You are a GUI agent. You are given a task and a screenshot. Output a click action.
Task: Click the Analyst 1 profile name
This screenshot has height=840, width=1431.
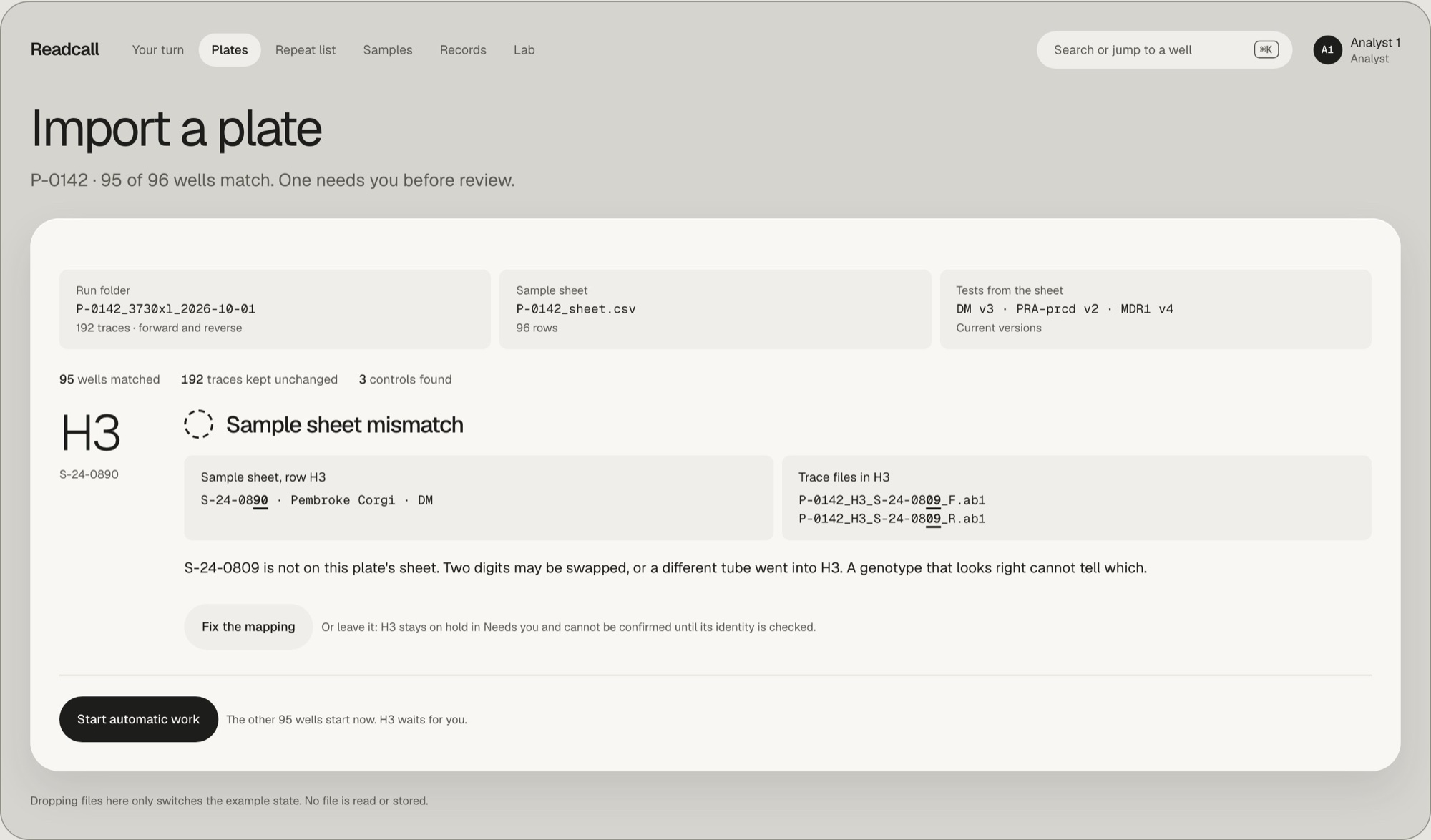[x=1375, y=43]
